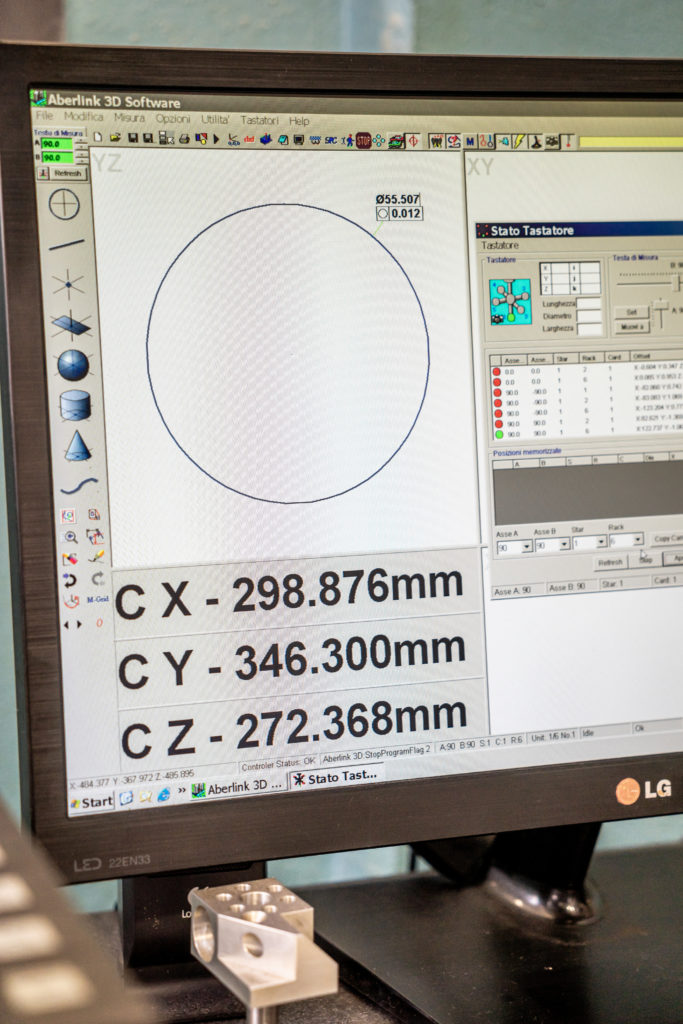Select the Circle measure tool

[x=64, y=205]
